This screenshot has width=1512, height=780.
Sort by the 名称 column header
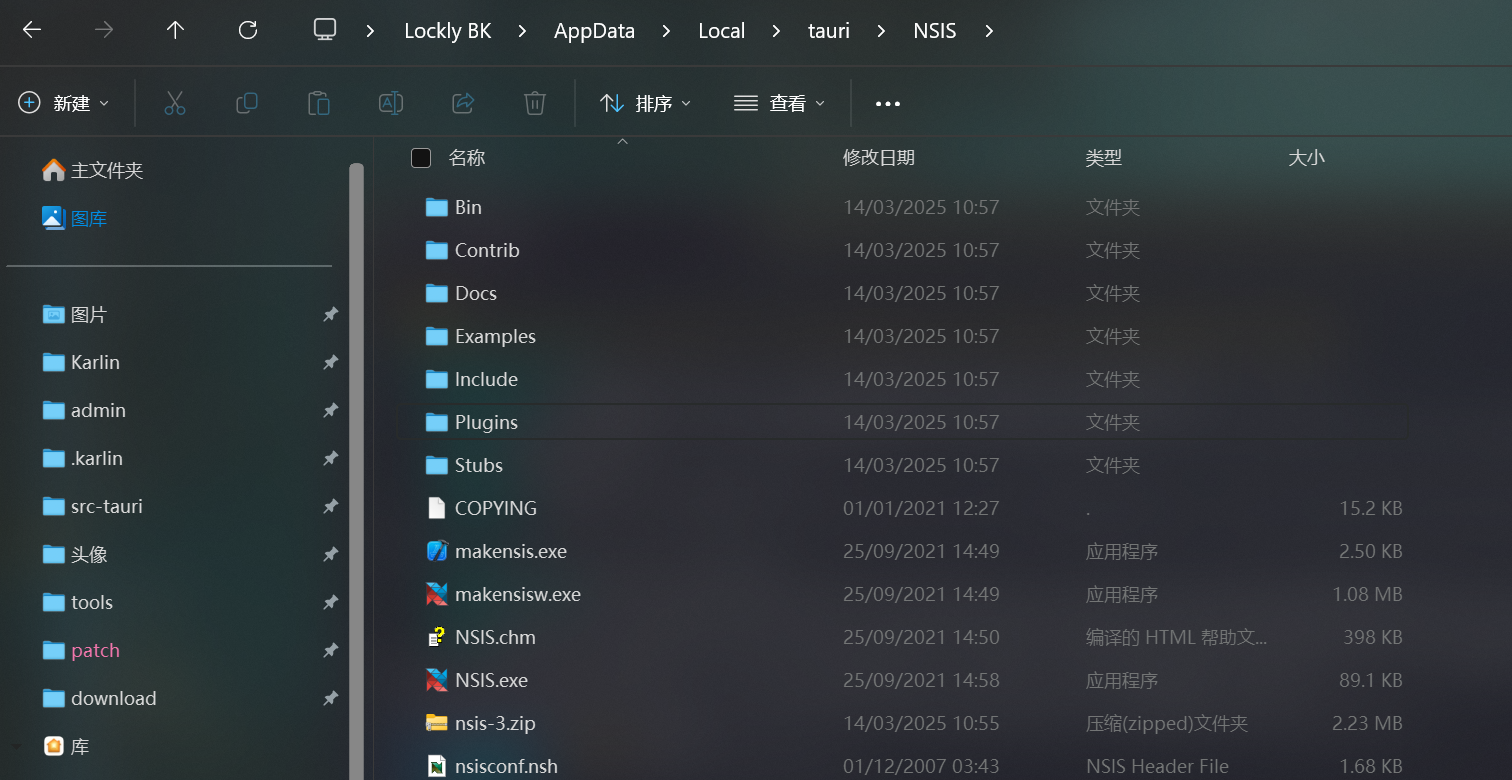pyautogui.click(x=467, y=158)
